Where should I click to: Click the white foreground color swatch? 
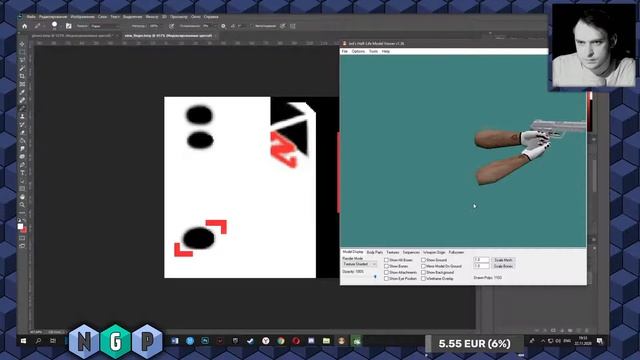coord(20,226)
